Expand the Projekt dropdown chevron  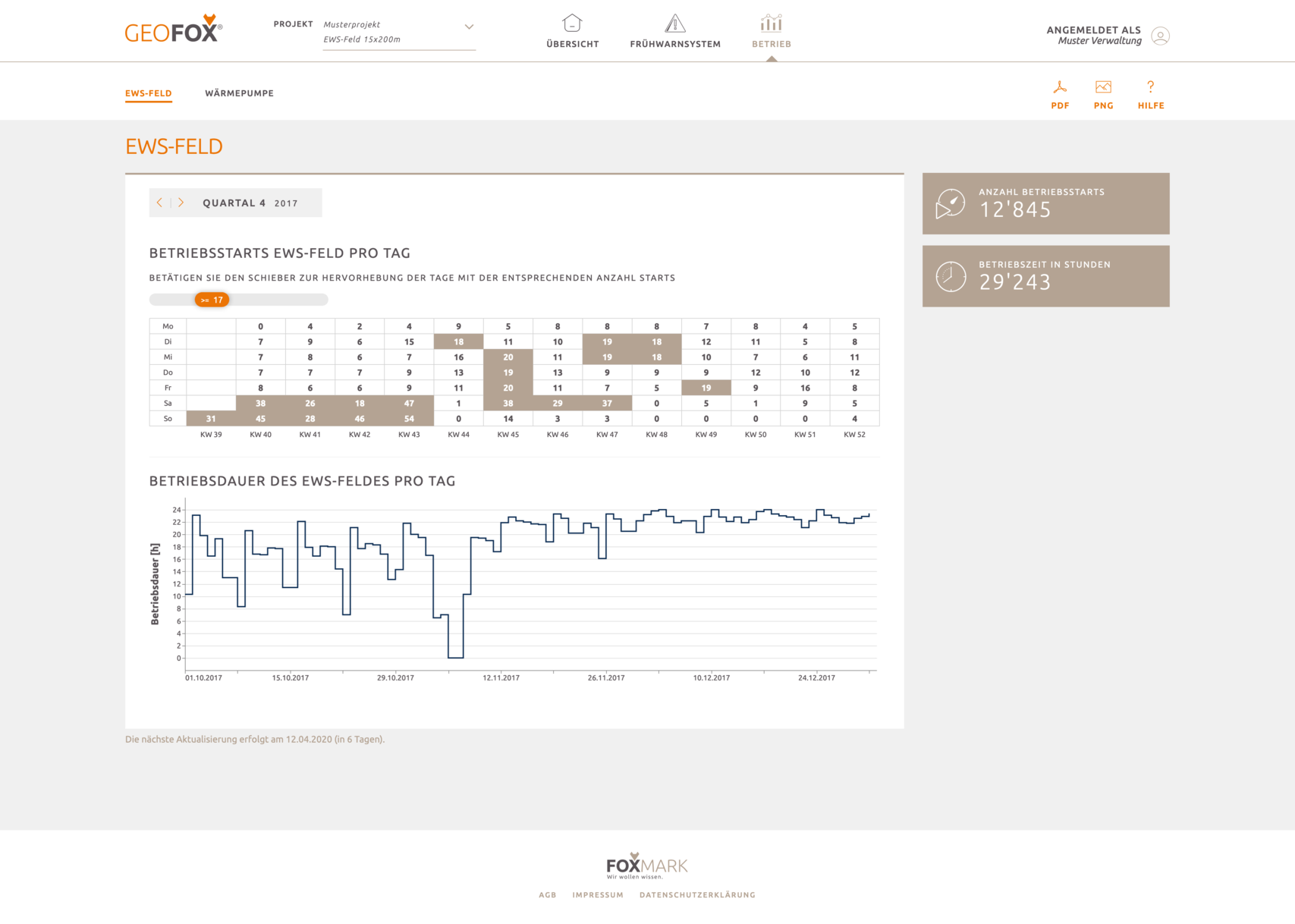(x=469, y=27)
